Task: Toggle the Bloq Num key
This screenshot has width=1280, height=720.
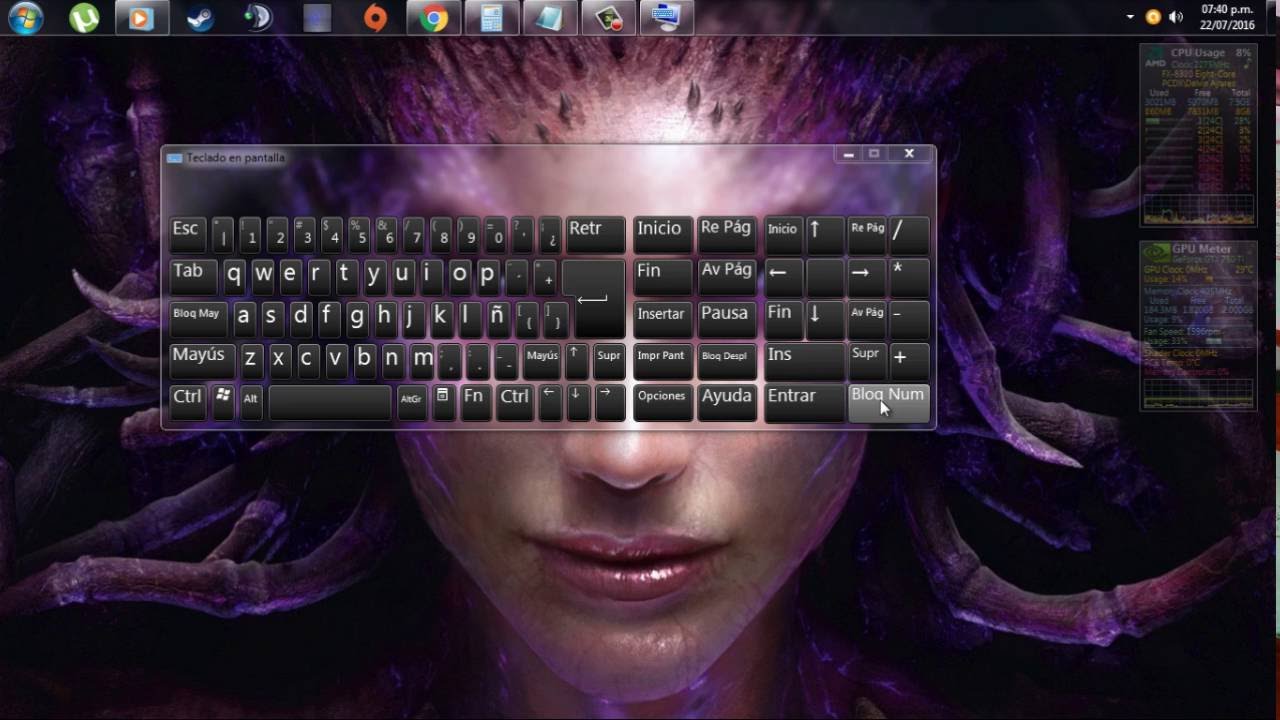Action: click(x=888, y=401)
